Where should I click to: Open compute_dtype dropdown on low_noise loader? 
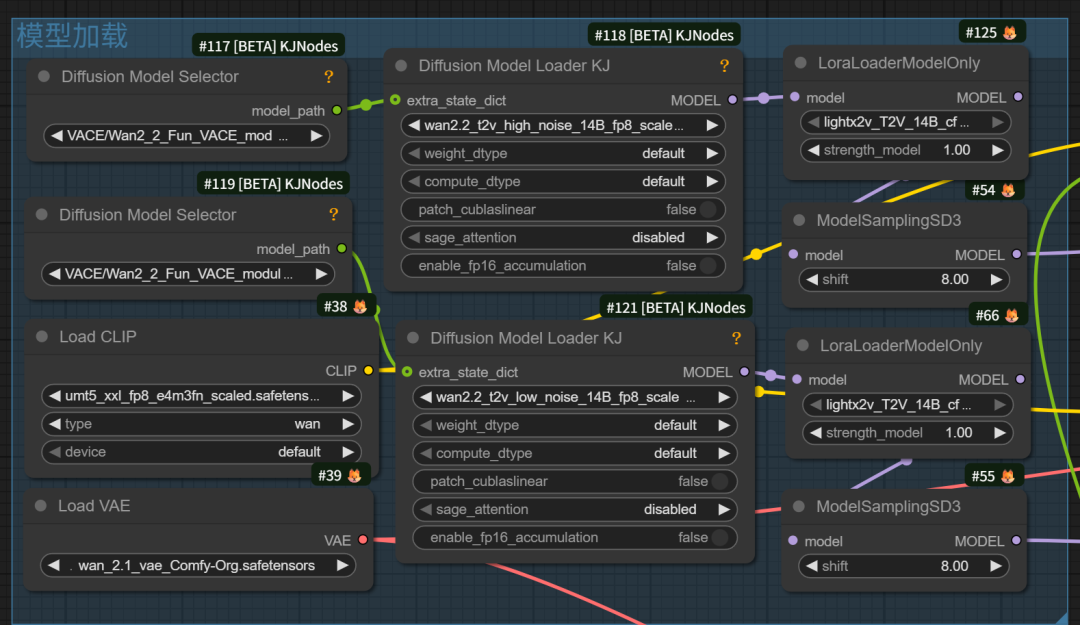tap(574, 453)
